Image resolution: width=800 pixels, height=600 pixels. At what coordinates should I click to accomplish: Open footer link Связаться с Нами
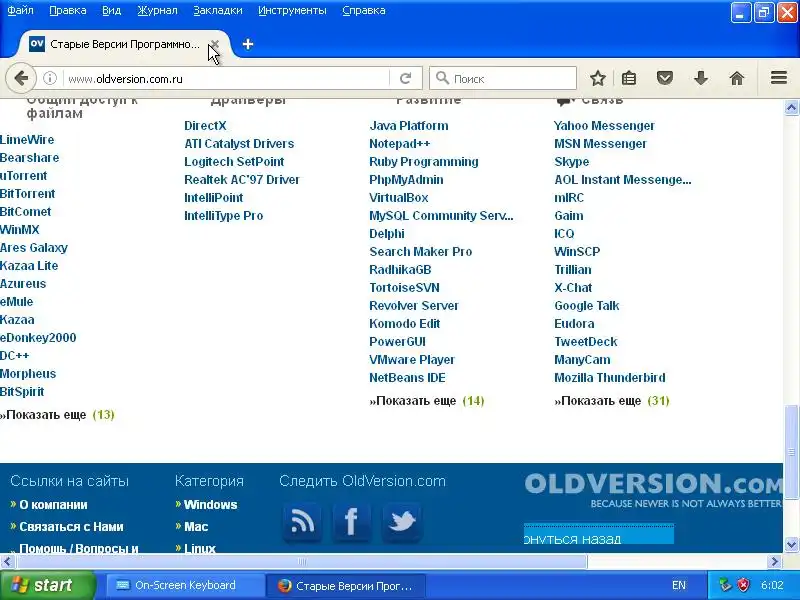pyautogui.click(x=71, y=527)
